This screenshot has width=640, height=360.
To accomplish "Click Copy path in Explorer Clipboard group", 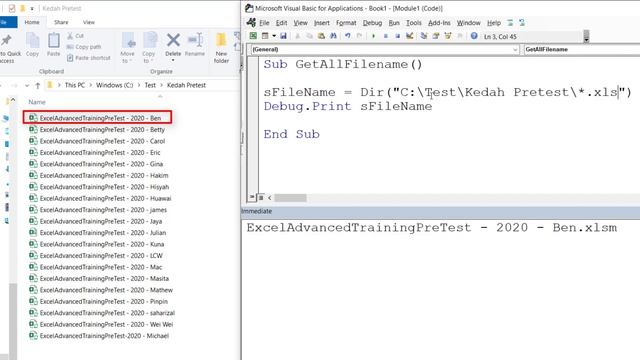I will [84, 47].
